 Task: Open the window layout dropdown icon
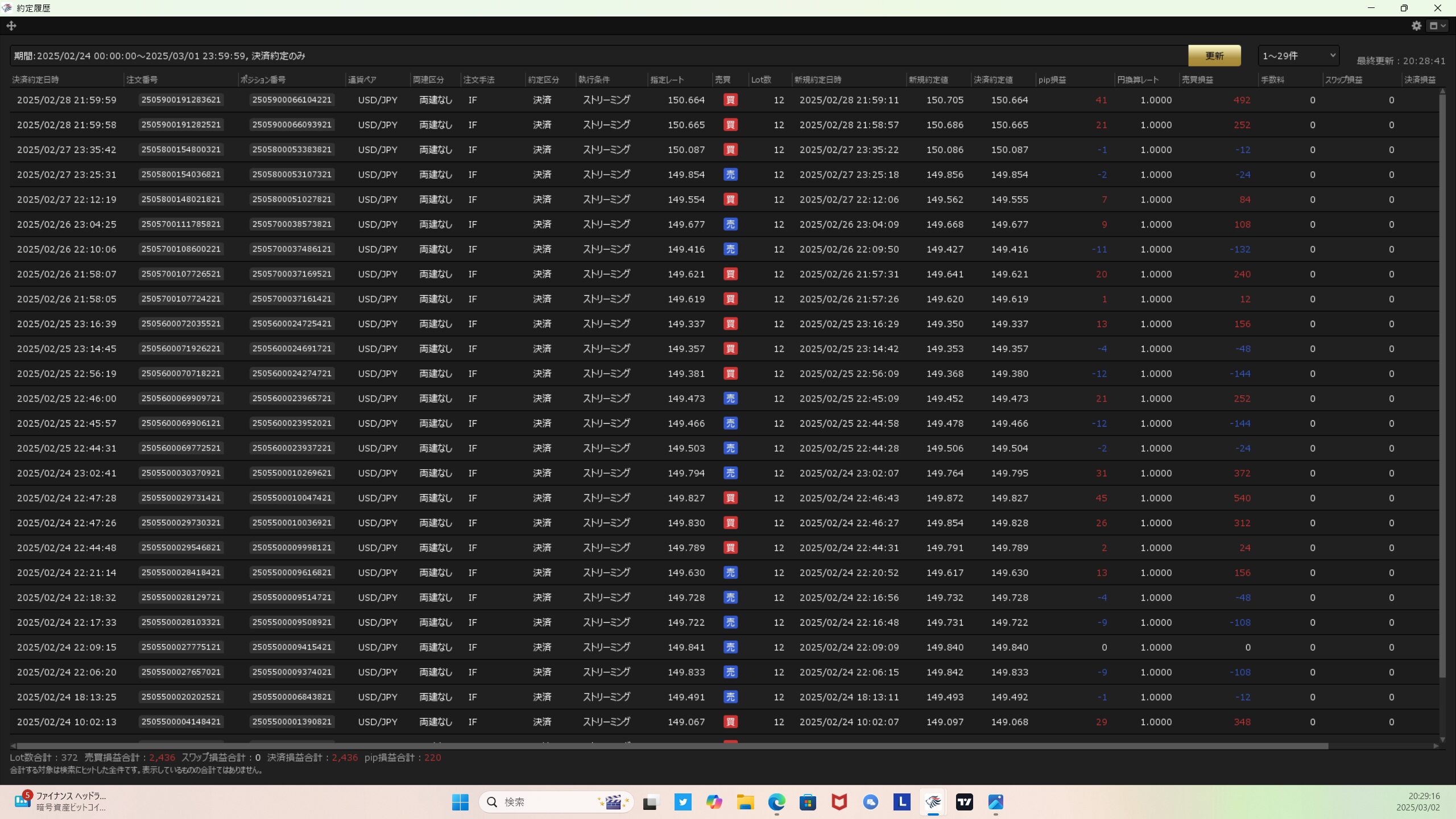coord(1437,26)
